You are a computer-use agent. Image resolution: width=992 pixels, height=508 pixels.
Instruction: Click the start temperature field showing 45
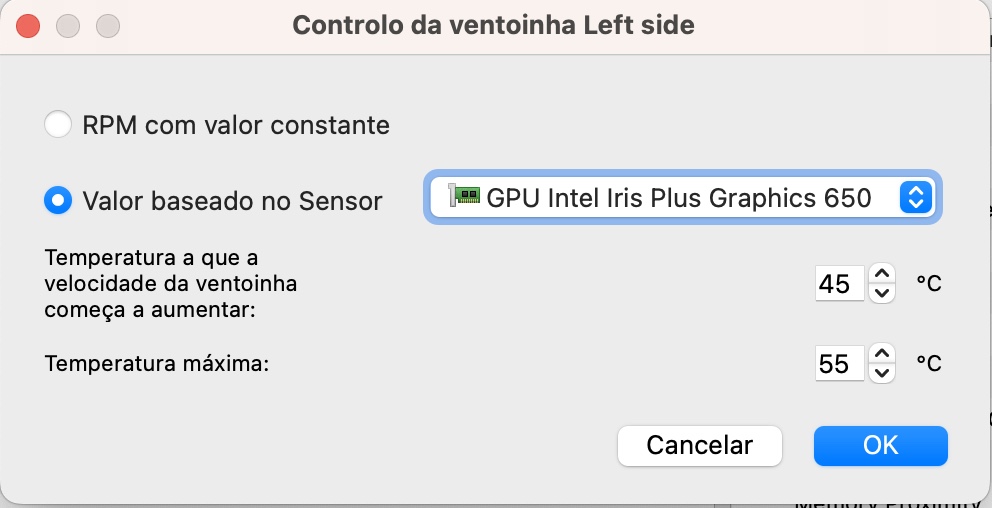[x=838, y=284]
